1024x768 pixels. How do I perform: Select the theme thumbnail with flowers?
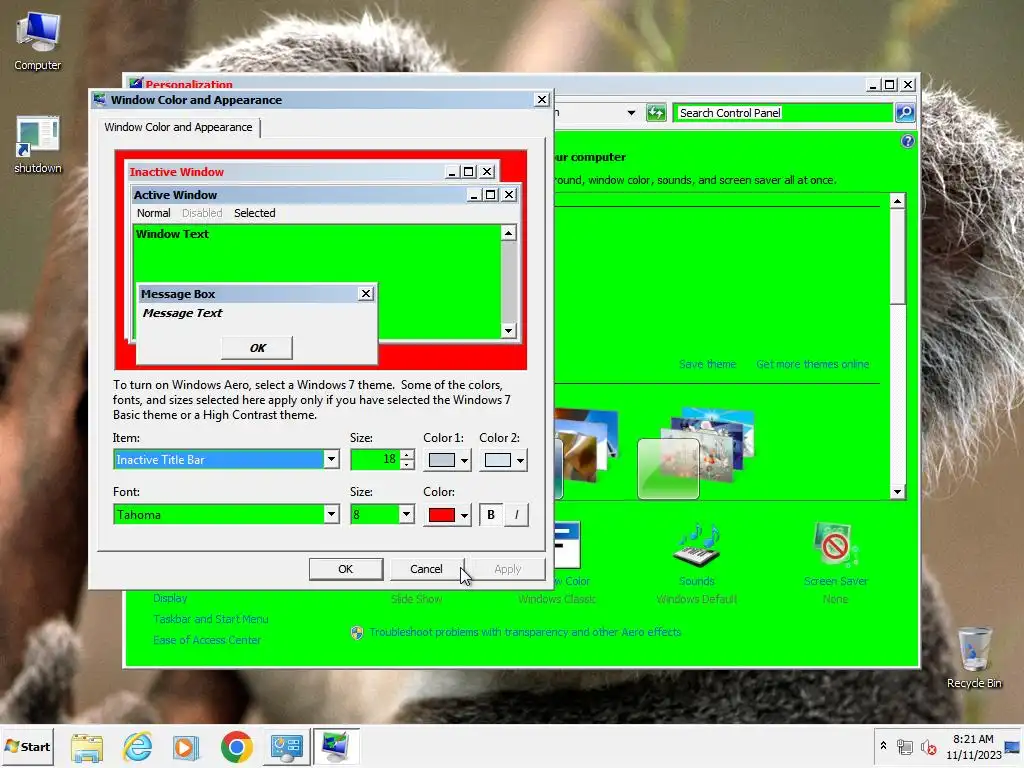696,453
